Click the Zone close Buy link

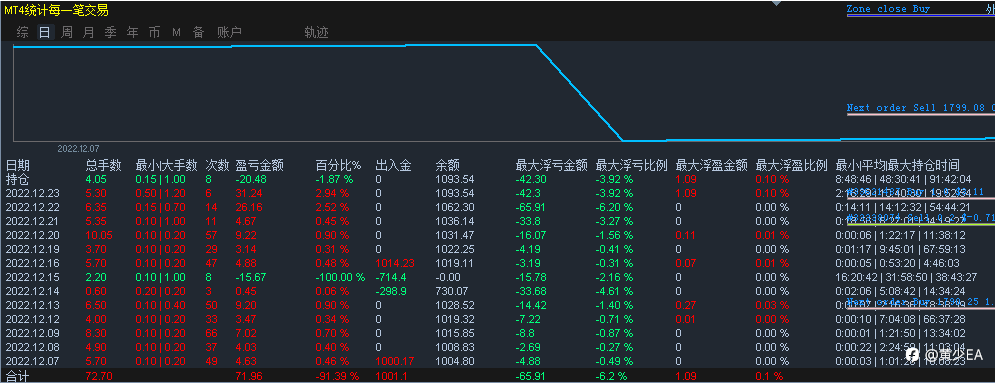coord(888,9)
